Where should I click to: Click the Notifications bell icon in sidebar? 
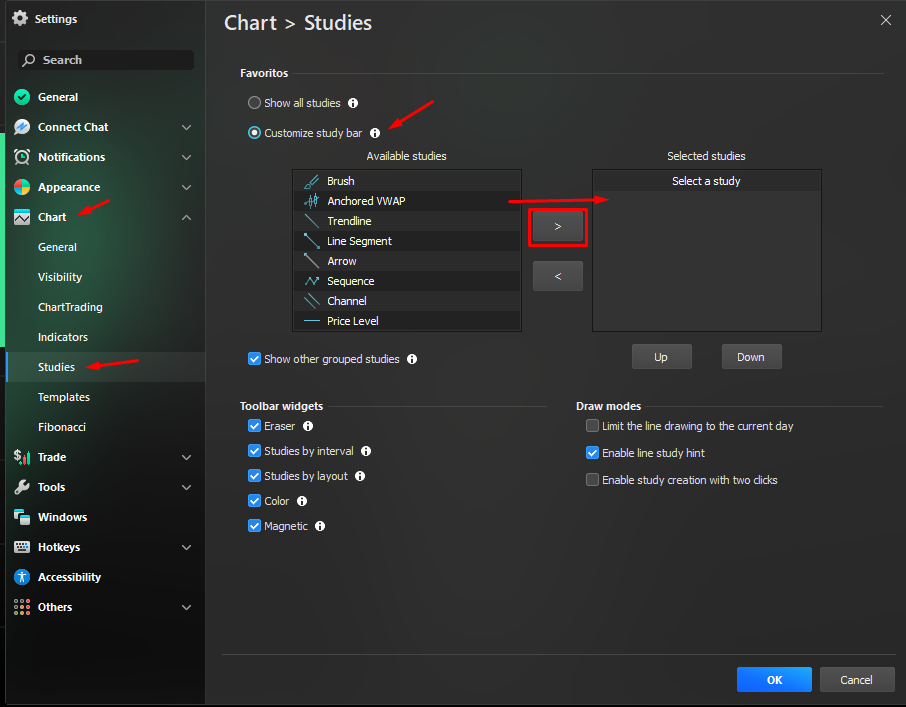22,157
